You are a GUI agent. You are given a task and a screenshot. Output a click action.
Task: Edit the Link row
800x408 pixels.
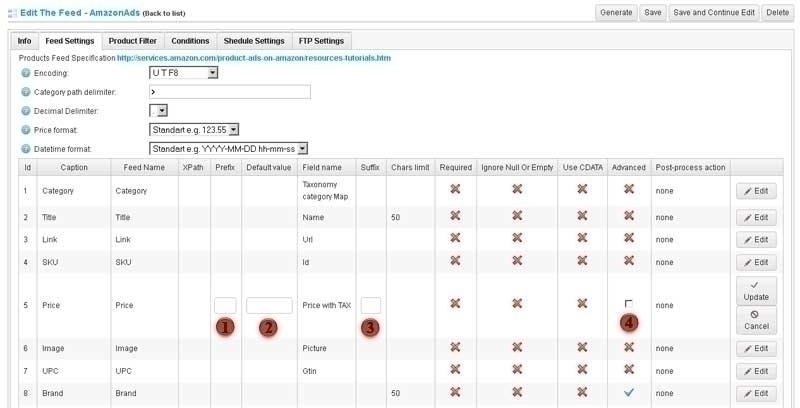756,240
